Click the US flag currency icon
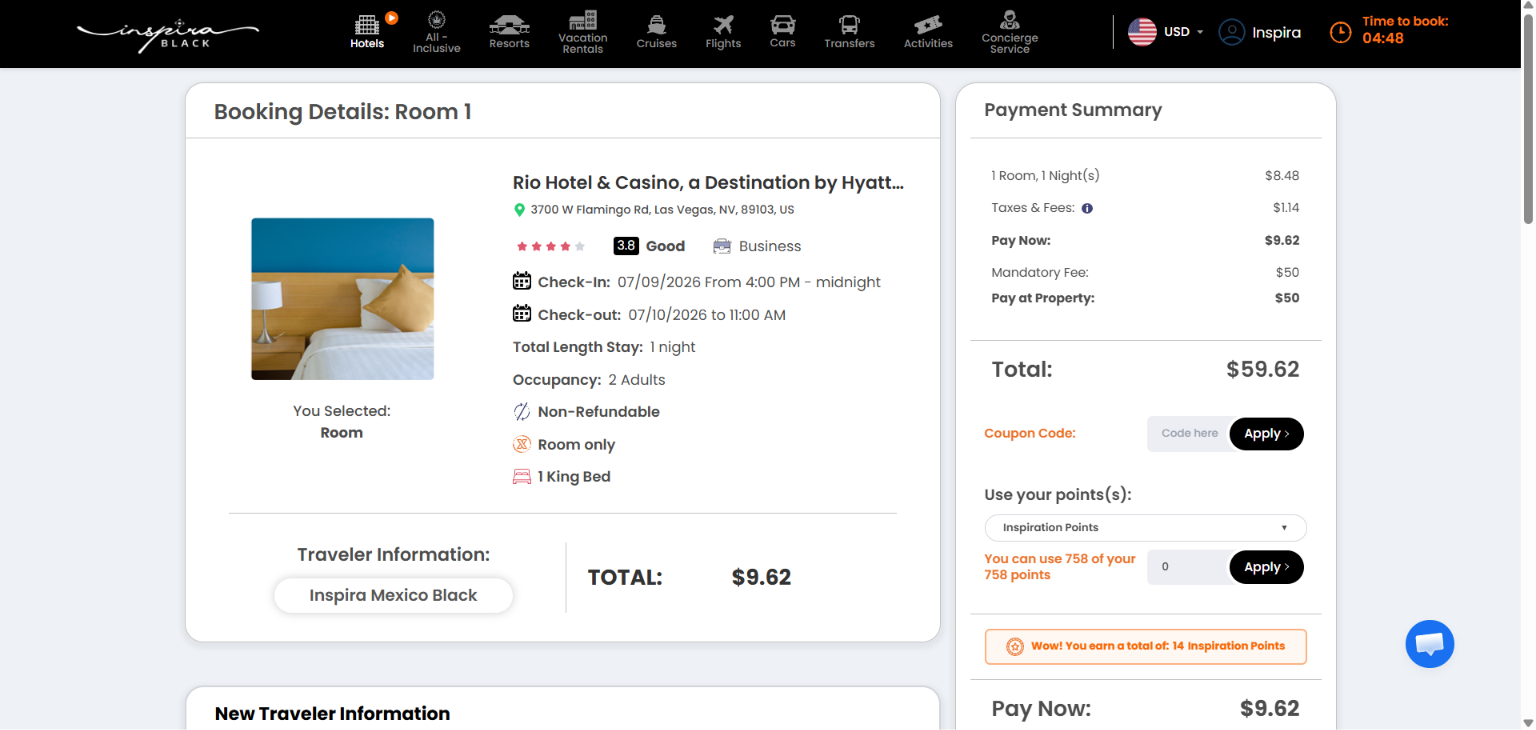 click(x=1142, y=32)
